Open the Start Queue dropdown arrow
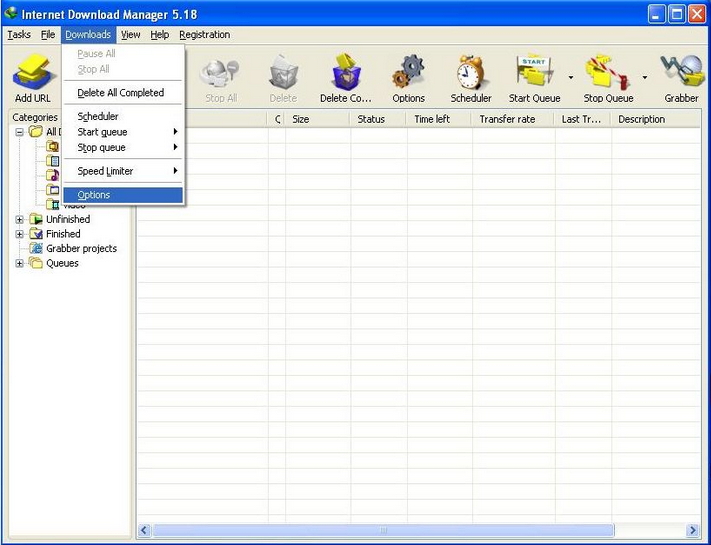711x545 pixels. (x=570, y=77)
